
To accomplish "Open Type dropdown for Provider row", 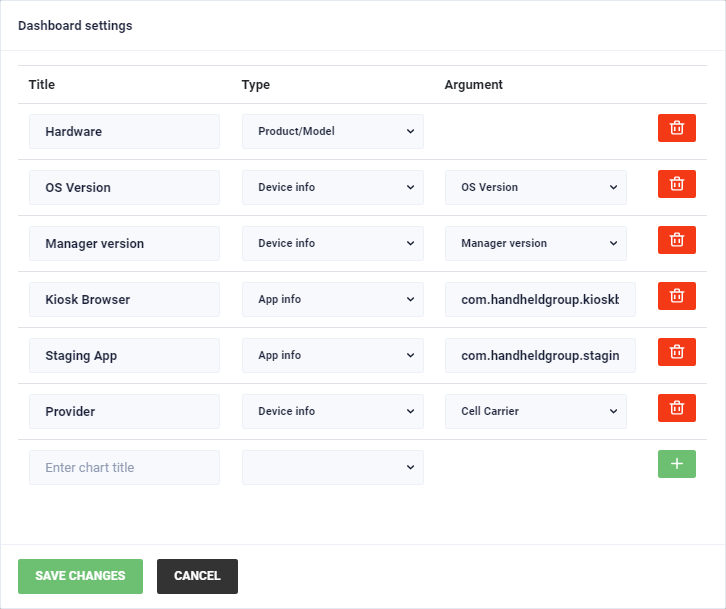I will click(332, 411).
